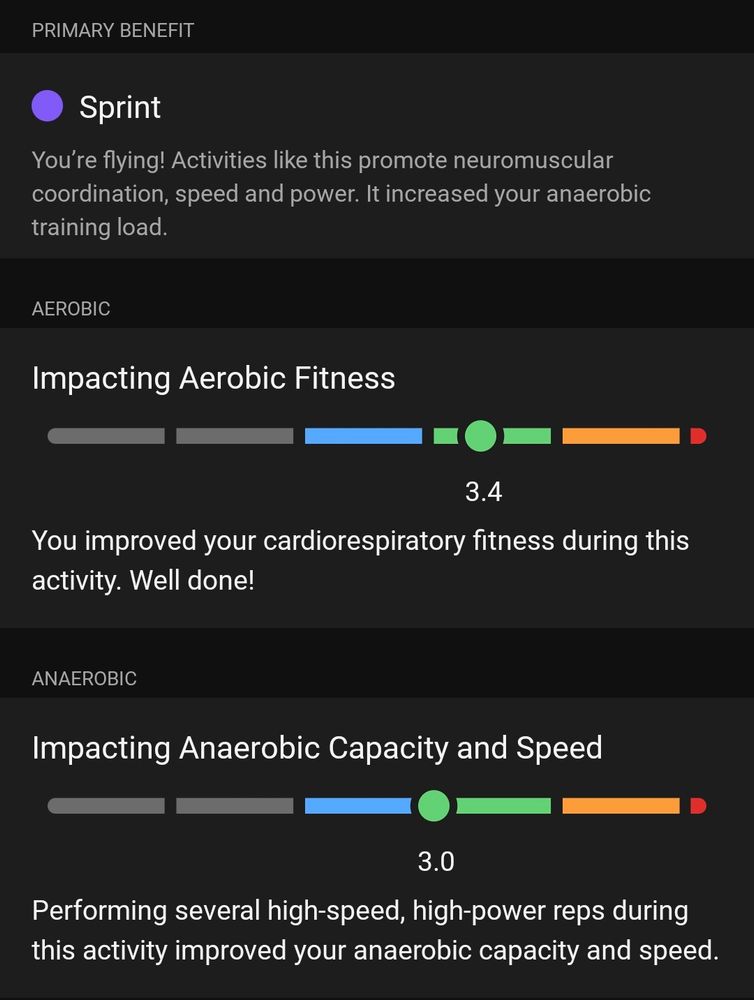Select the Sprint primary benefit title

tap(120, 107)
